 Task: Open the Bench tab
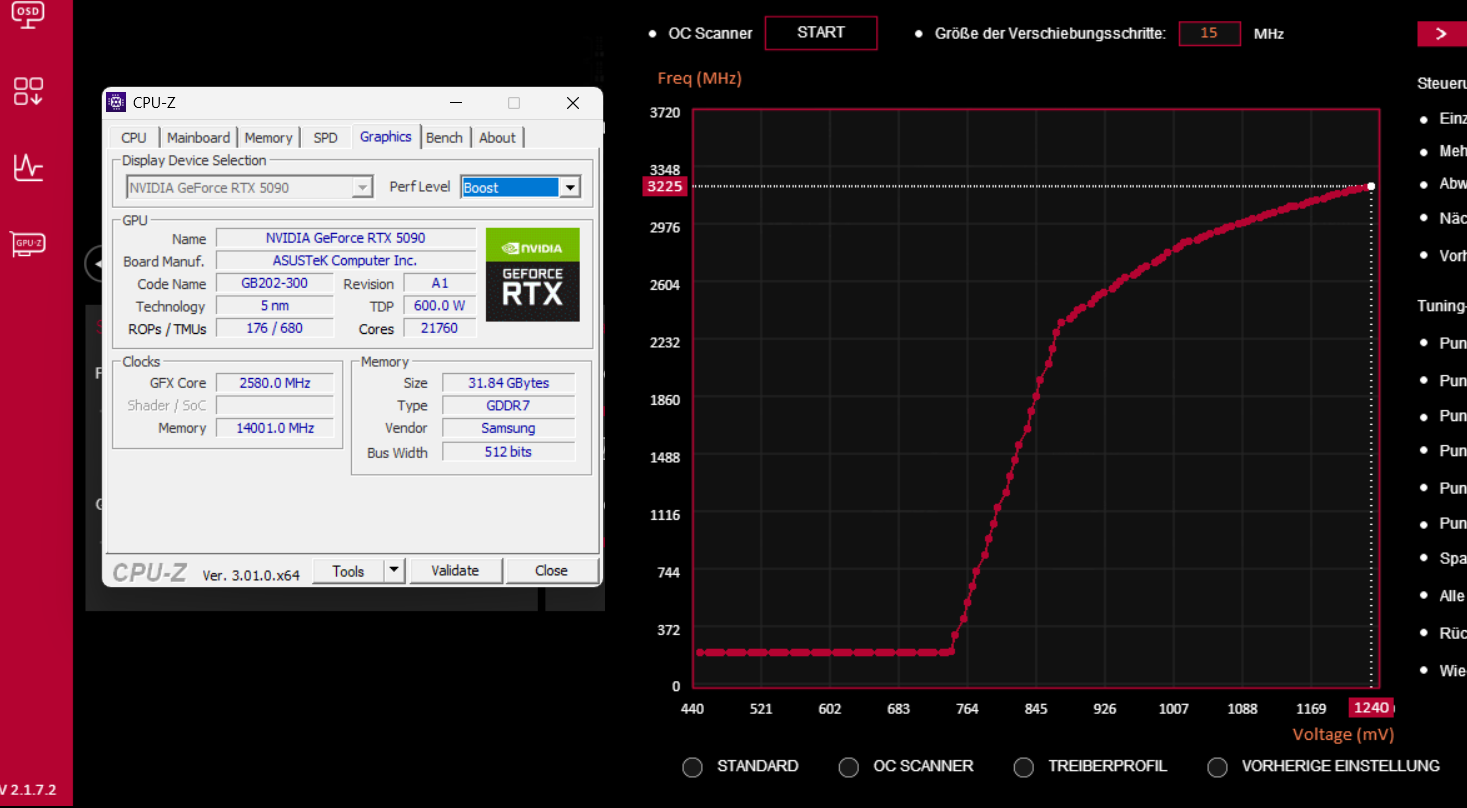click(x=444, y=138)
